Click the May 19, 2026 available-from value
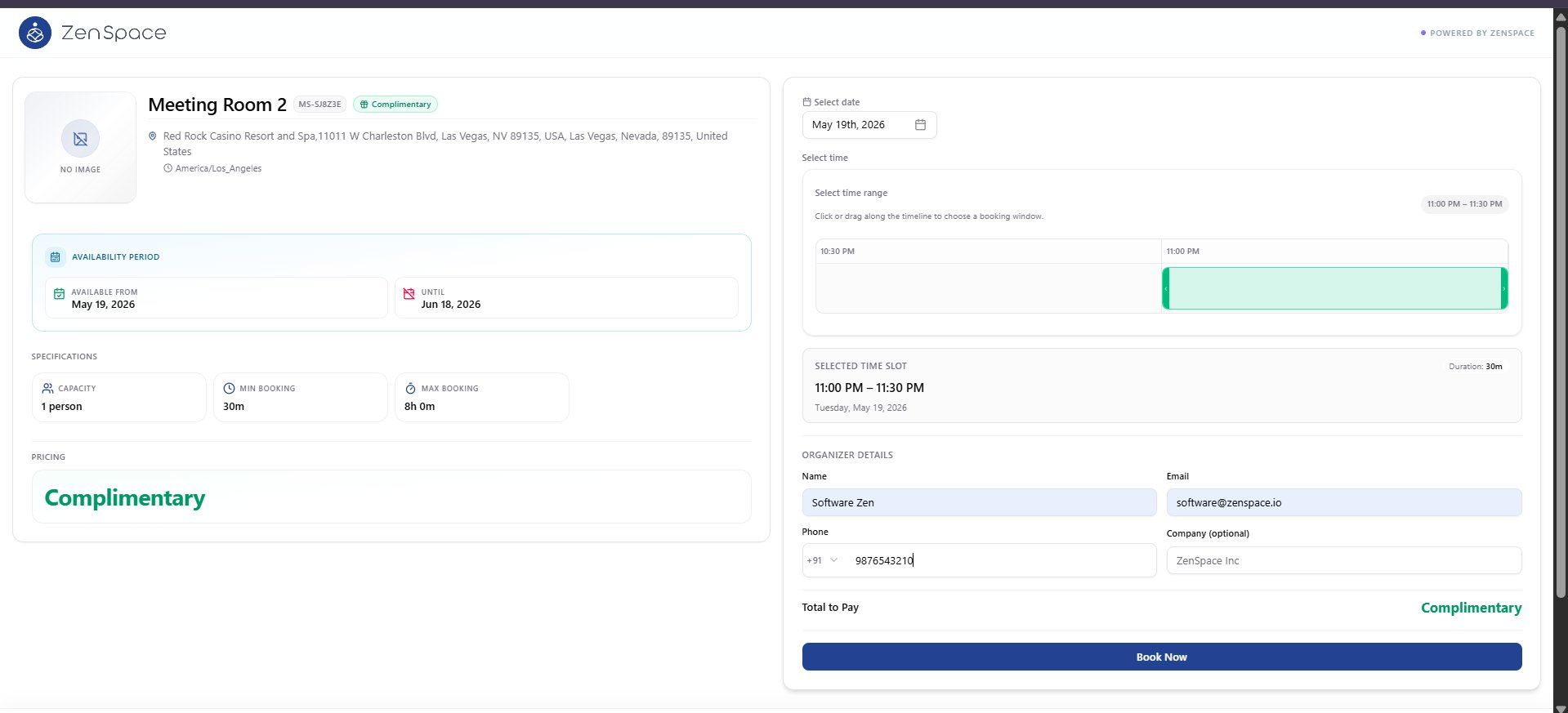 (x=103, y=305)
